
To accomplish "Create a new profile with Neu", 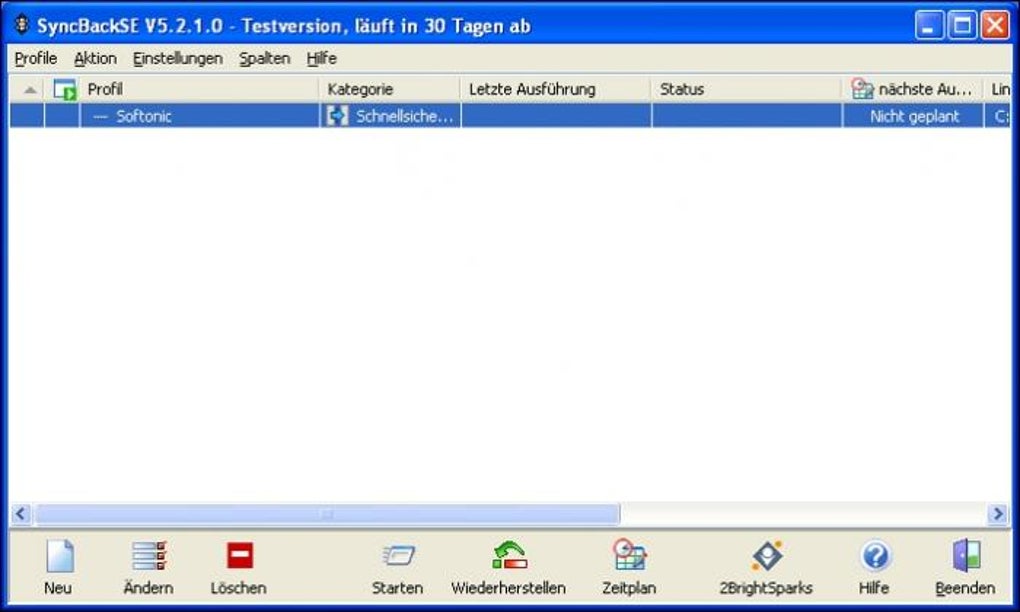I will 59,567.
